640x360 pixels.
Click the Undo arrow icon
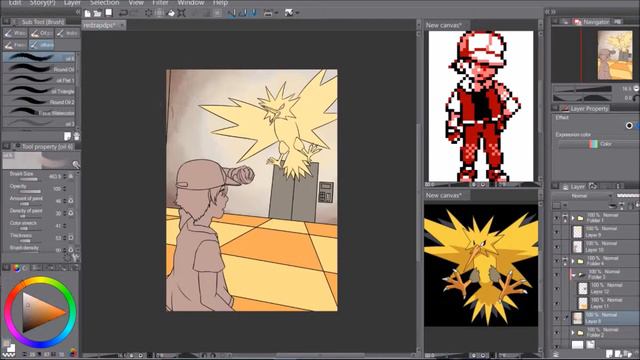coord(123,13)
